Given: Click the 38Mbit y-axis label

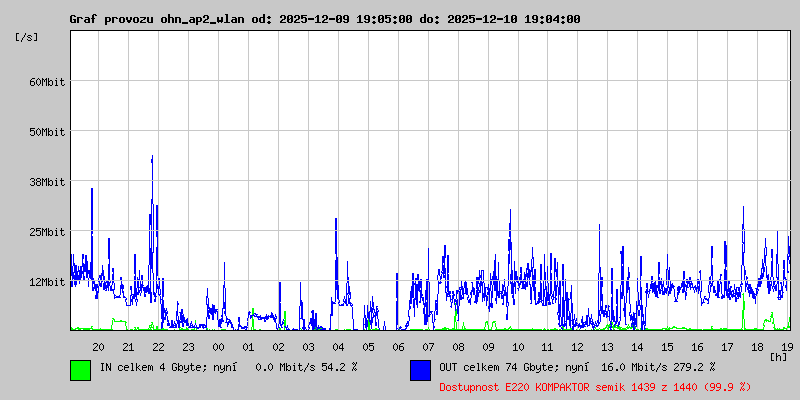Looking at the screenshot, I should (47, 182).
